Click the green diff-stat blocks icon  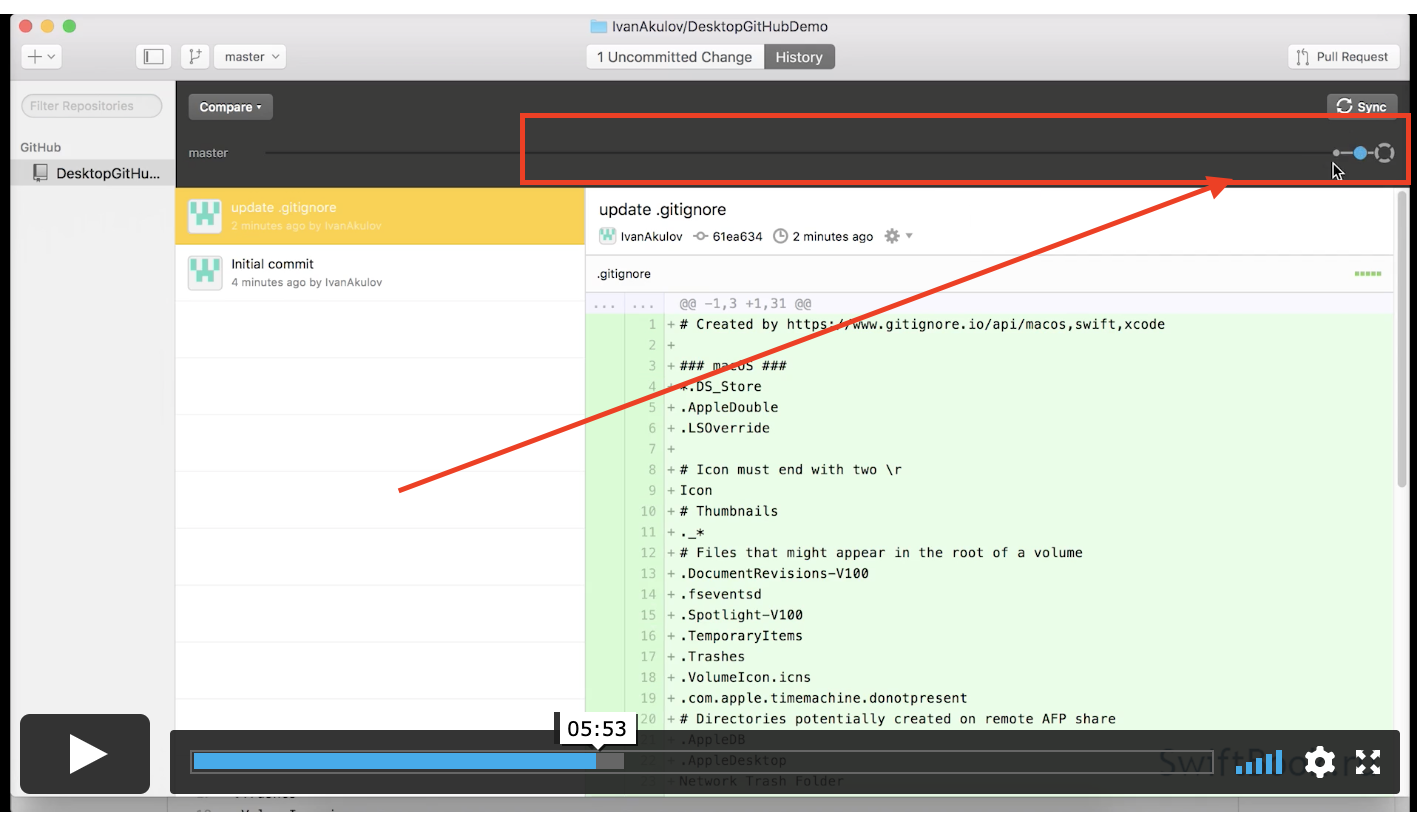click(x=1367, y=273)
